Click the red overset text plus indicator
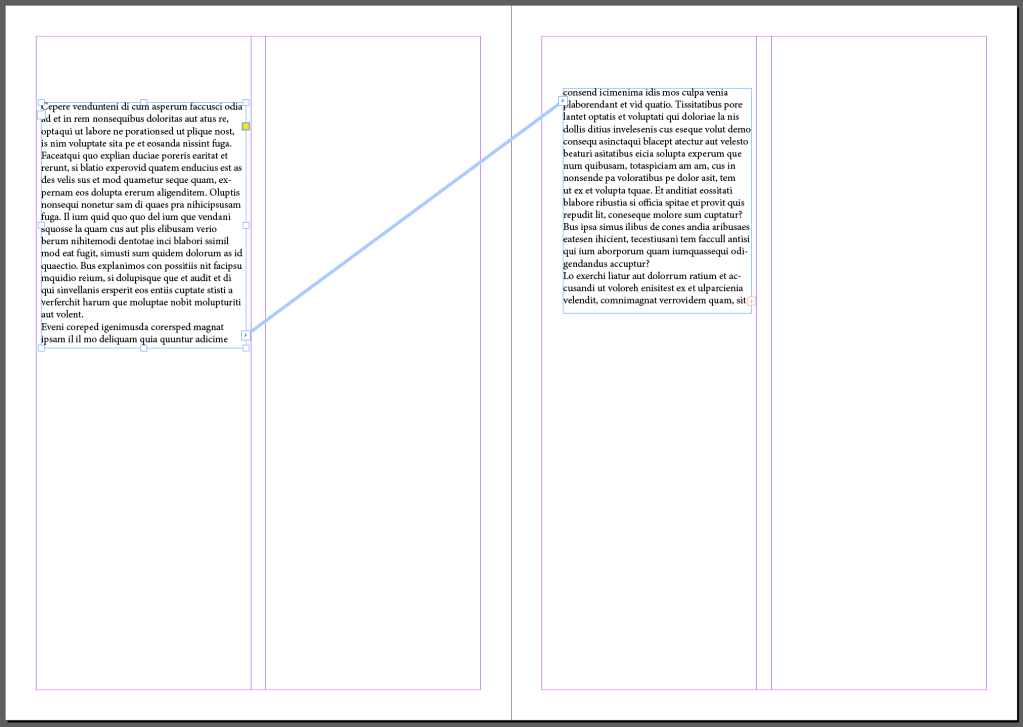1023x727 pixels. click(x=751, y=300)
